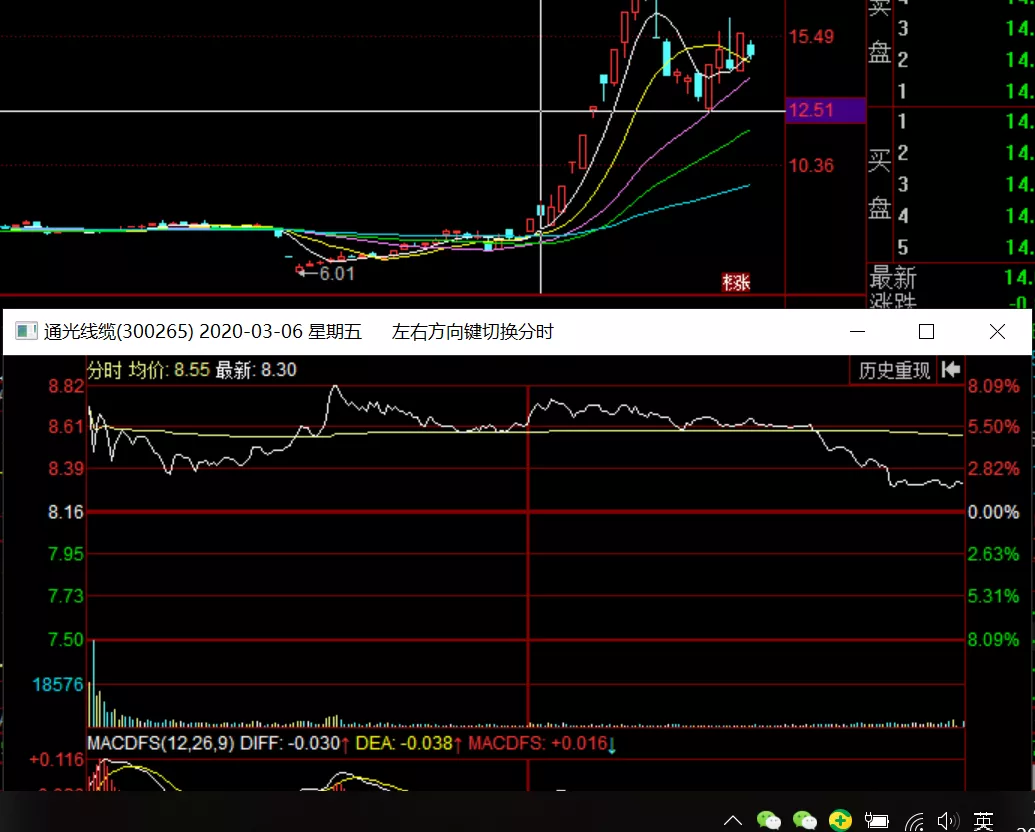Switch input method via 英 indicator
Screen dimensions: 1035x832
point(984,821)
